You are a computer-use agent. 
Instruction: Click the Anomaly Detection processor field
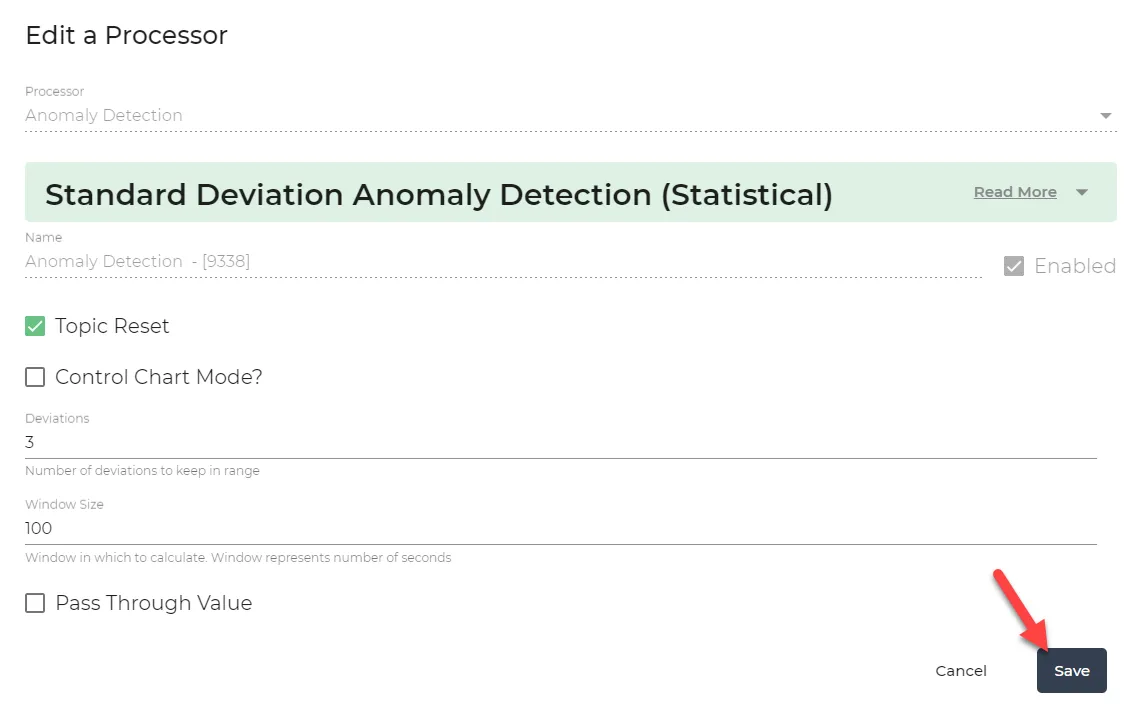tap(570, 115)
